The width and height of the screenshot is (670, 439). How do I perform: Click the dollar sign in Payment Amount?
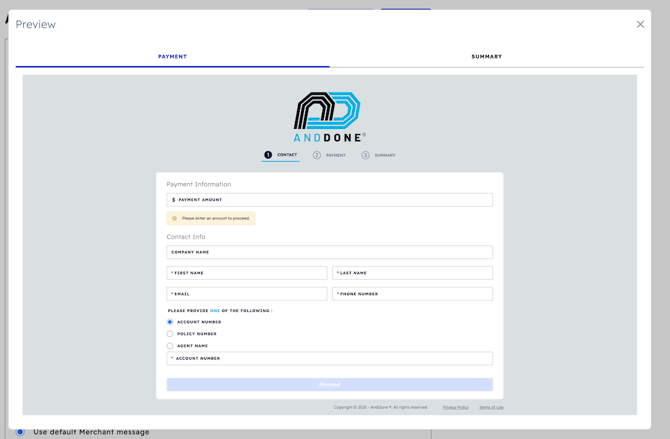tap(173, 200)
